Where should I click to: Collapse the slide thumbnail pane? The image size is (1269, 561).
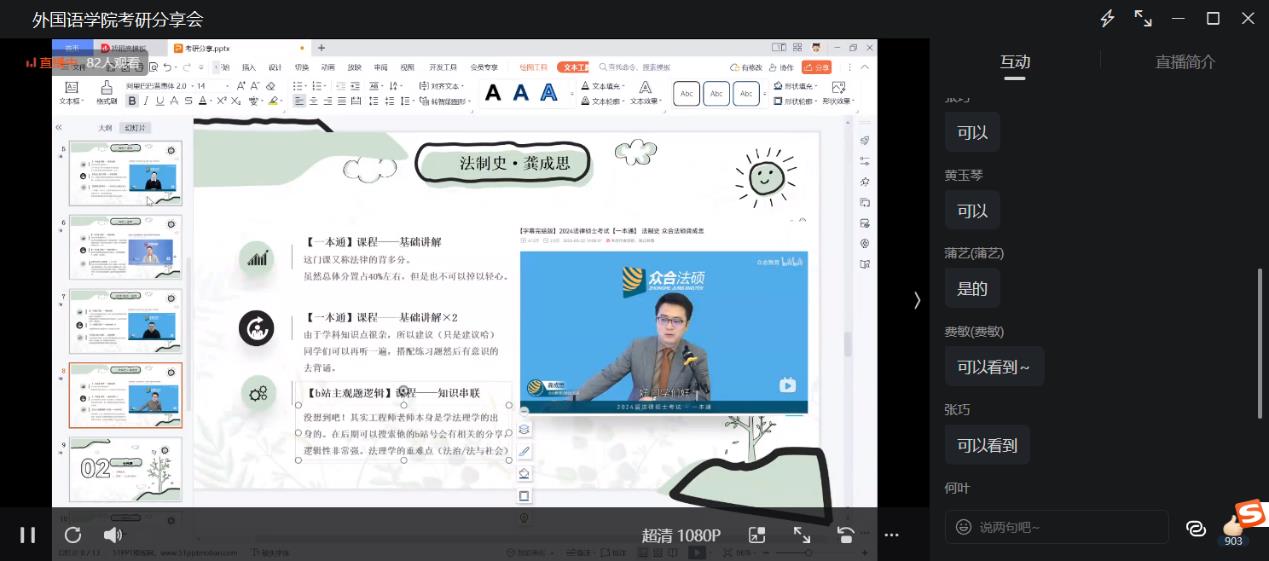[59, 128]
